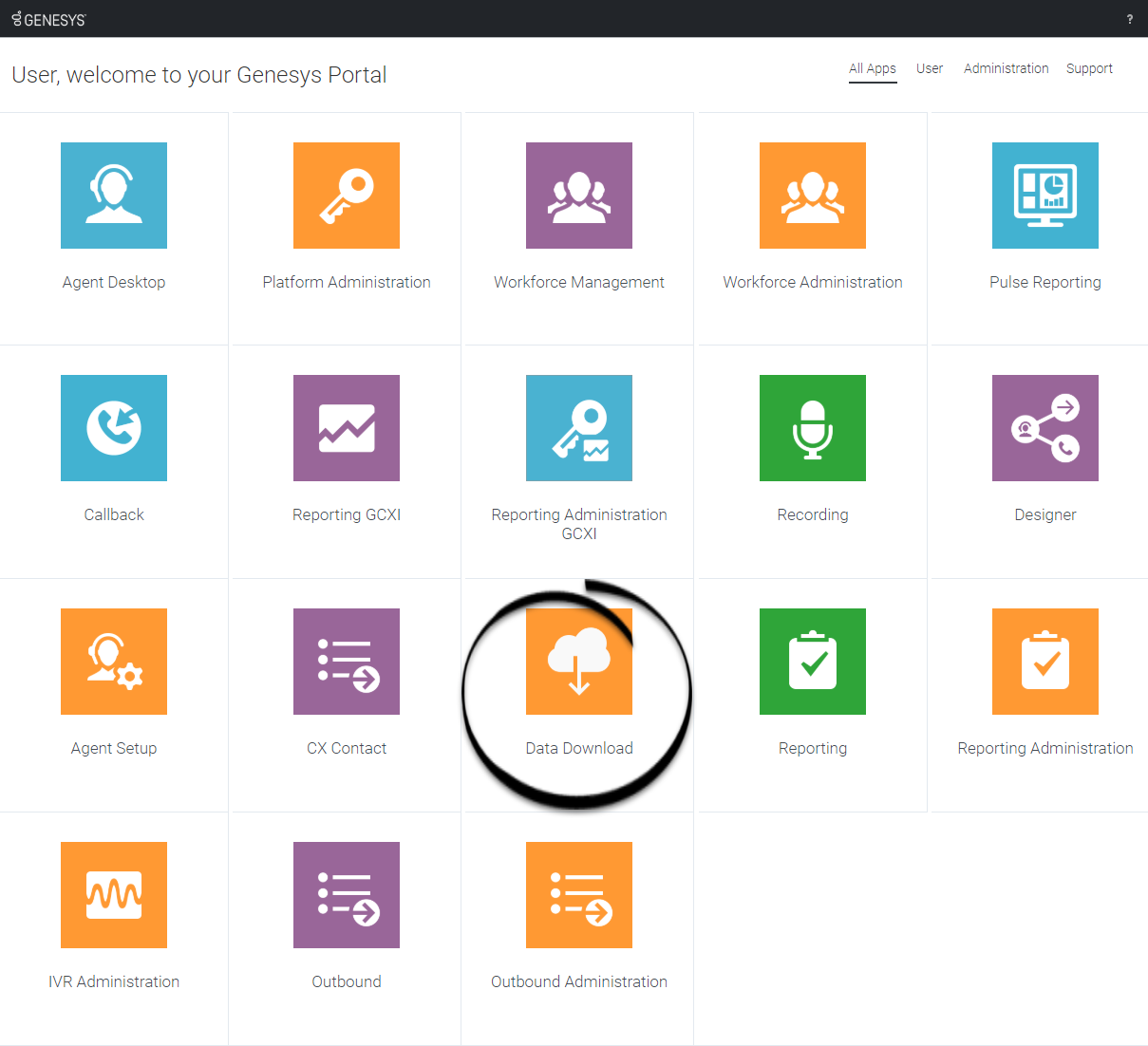Switch to the Administration tab
Screen dimensions: 1148x1046
point(1007,68)
